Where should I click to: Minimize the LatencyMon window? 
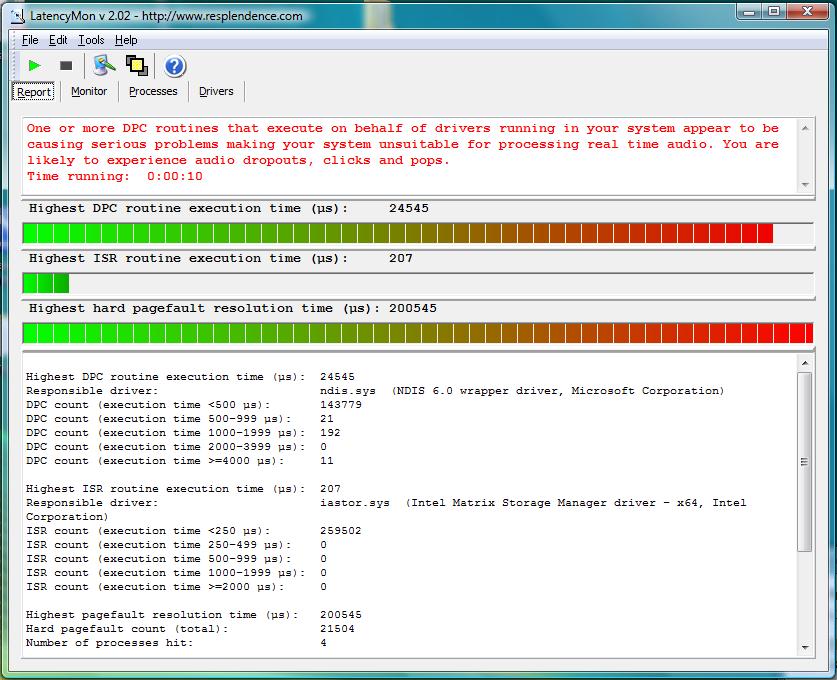pos(749,12)
